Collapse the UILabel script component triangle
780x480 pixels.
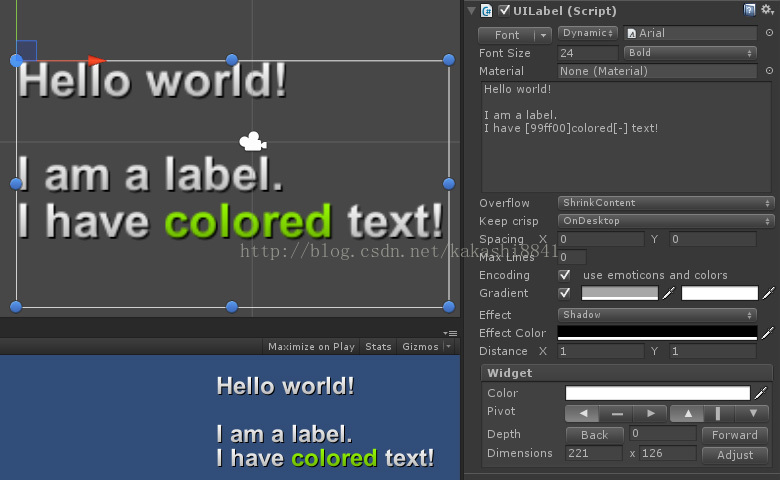pyautogui.click(x=472, y=10)
